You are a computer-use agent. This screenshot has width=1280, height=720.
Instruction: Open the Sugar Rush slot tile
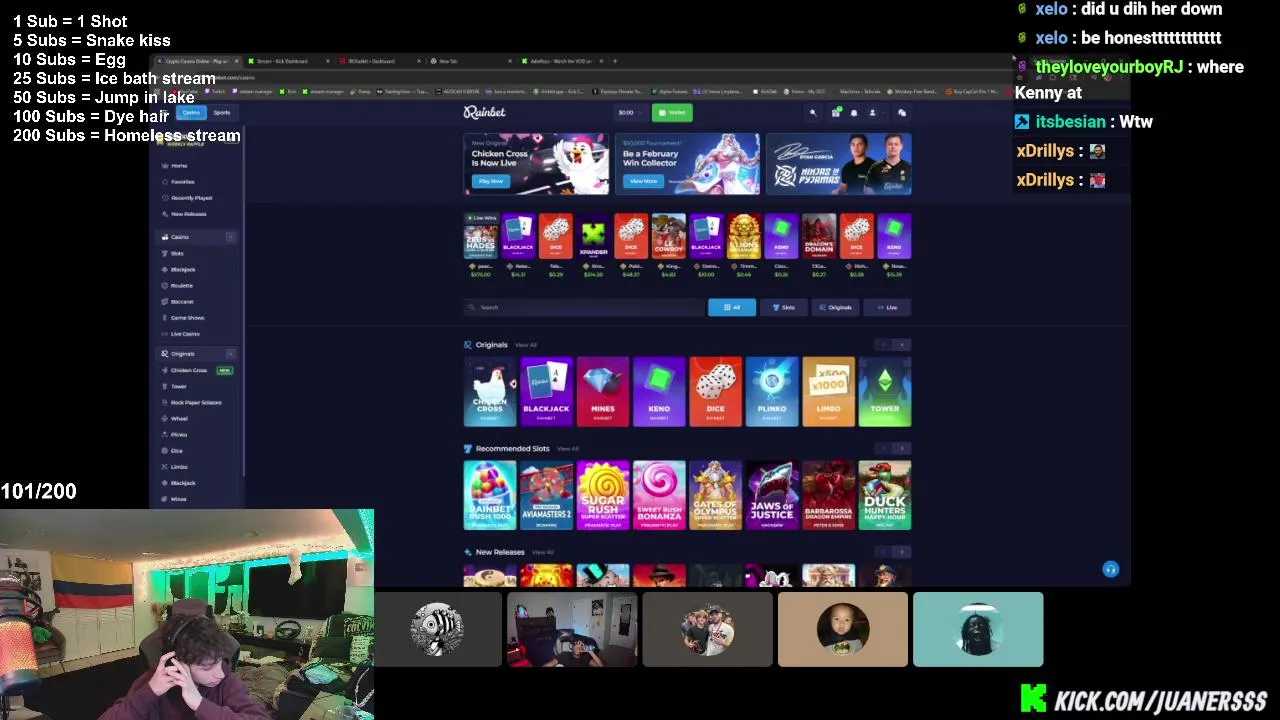coord(602,495)
